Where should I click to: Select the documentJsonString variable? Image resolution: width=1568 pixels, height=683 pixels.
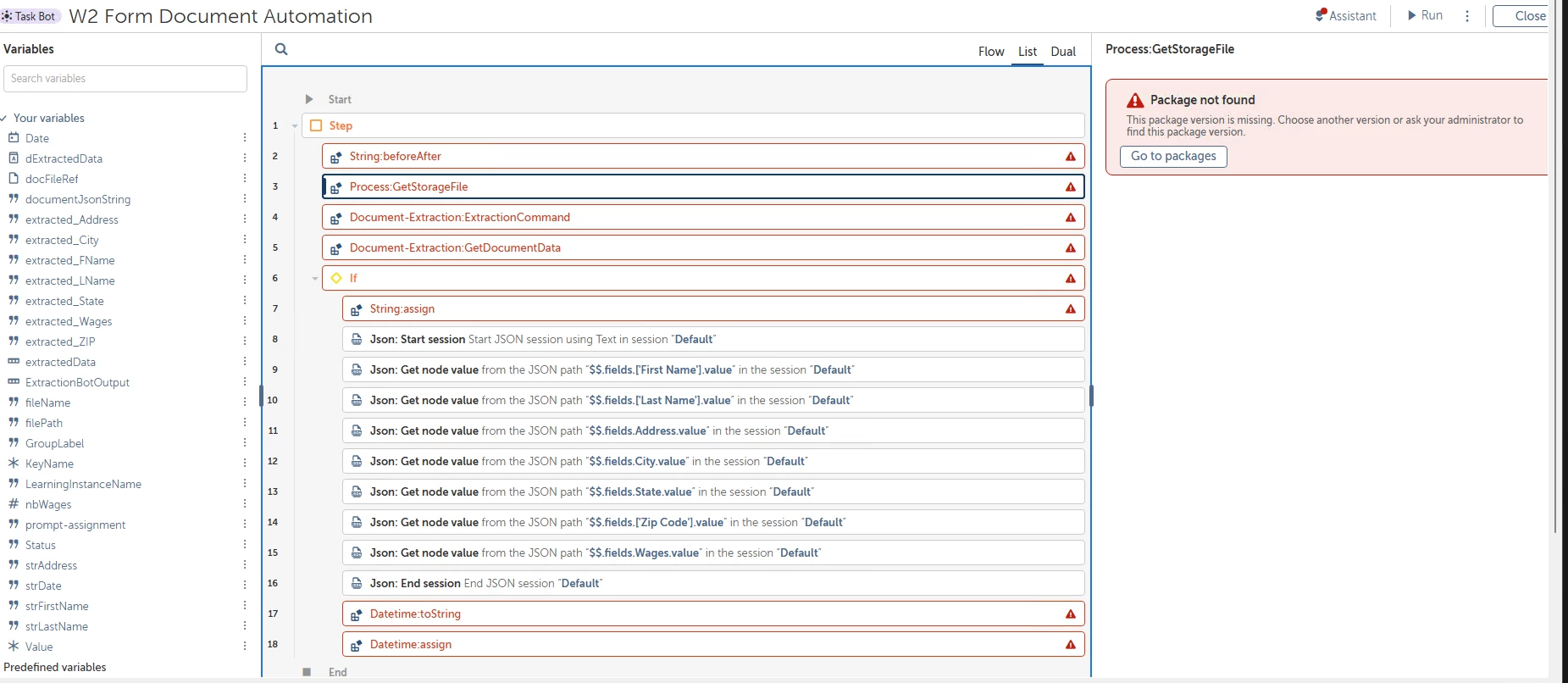click(x=78, y=199)
